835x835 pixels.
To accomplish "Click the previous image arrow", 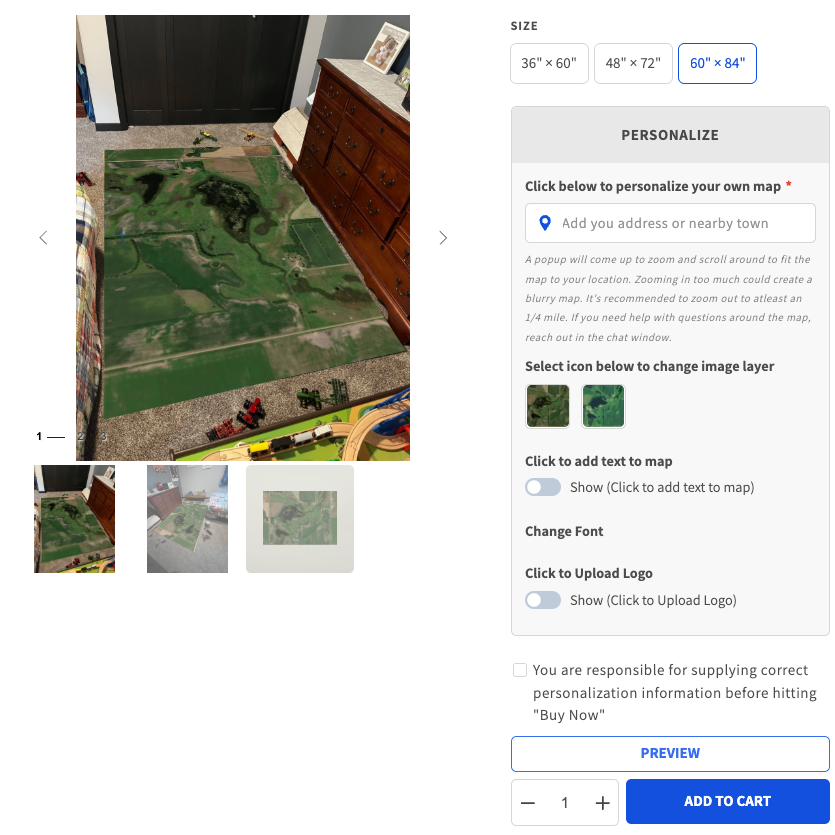I will coord(44,238).
